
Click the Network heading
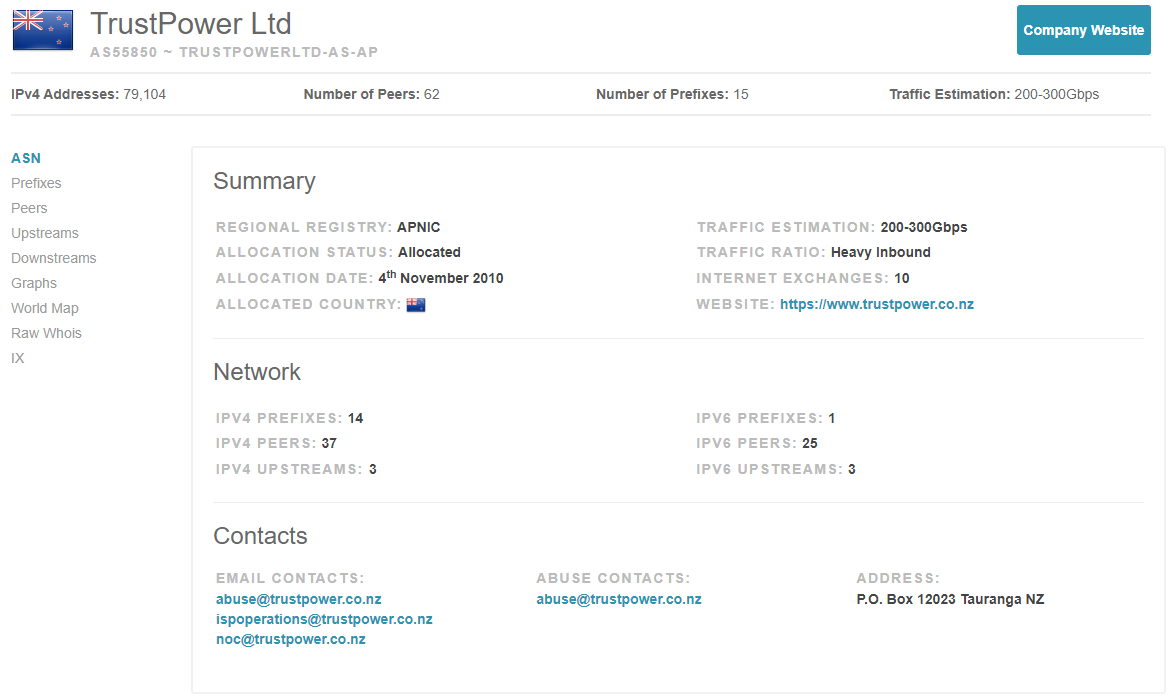(x=257, y=372)
